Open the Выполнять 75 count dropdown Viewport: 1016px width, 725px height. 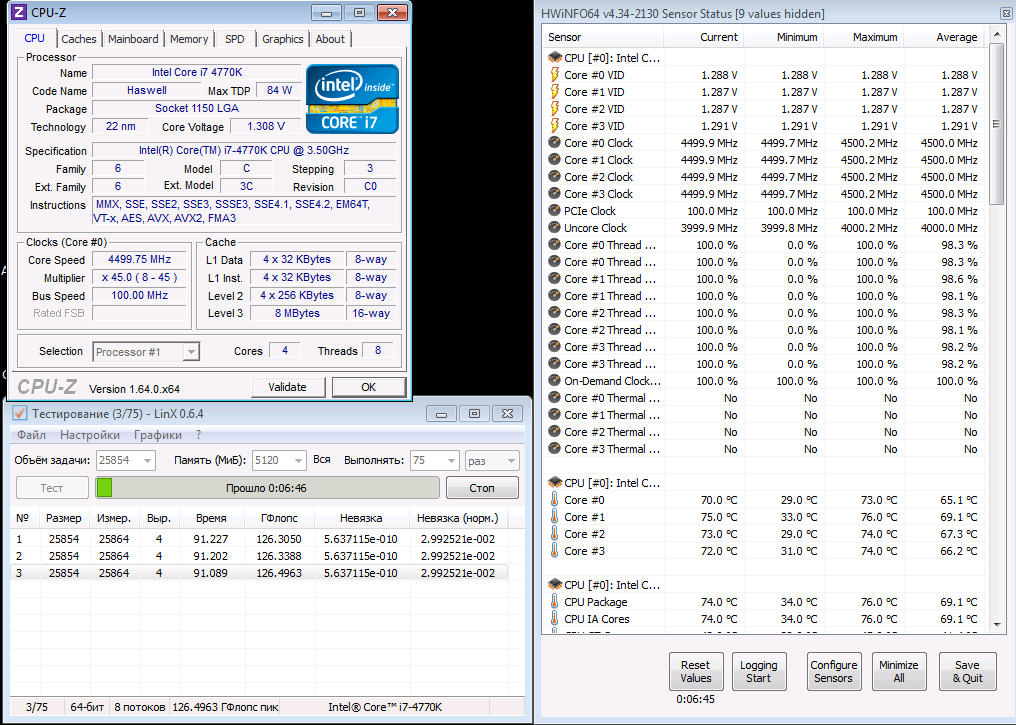click(435, 461)
